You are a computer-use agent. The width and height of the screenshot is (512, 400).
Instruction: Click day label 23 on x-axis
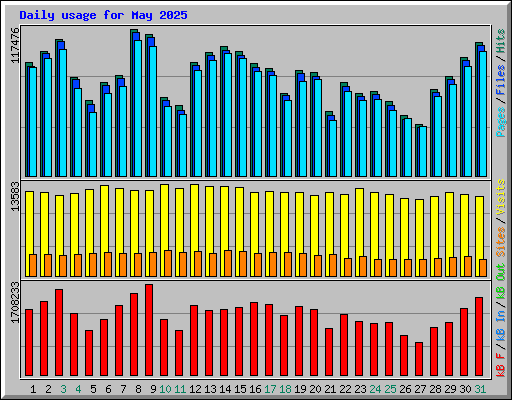click(360, 389)
